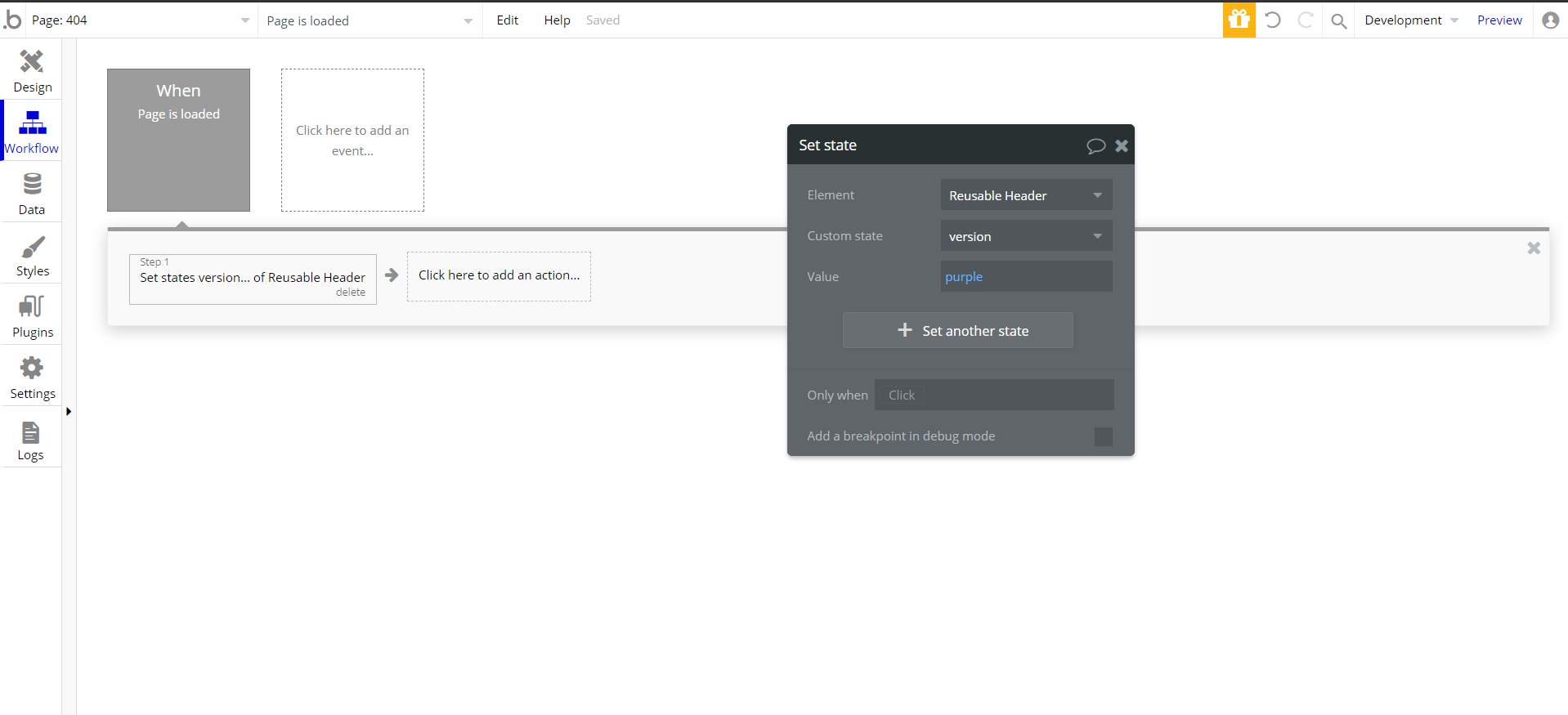
Task: Click the gift box icon
Action: coord(1239,20)
